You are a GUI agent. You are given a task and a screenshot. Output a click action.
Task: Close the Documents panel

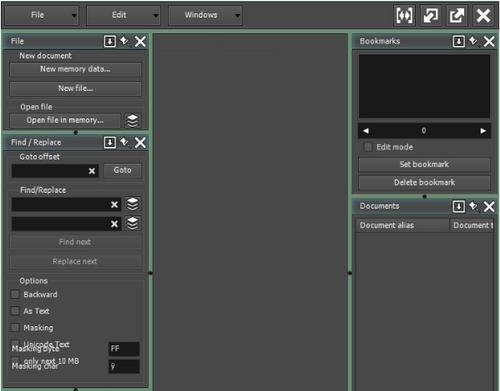coord(489,207)
